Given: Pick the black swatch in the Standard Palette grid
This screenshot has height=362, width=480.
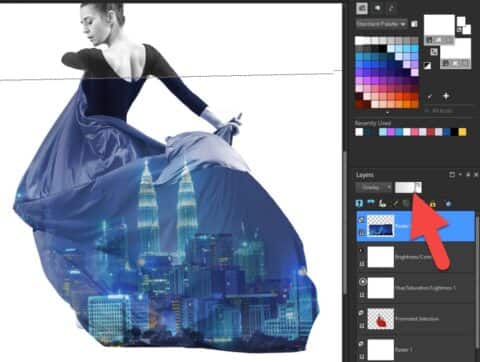Looking at the screenshot, I should 382,49.
